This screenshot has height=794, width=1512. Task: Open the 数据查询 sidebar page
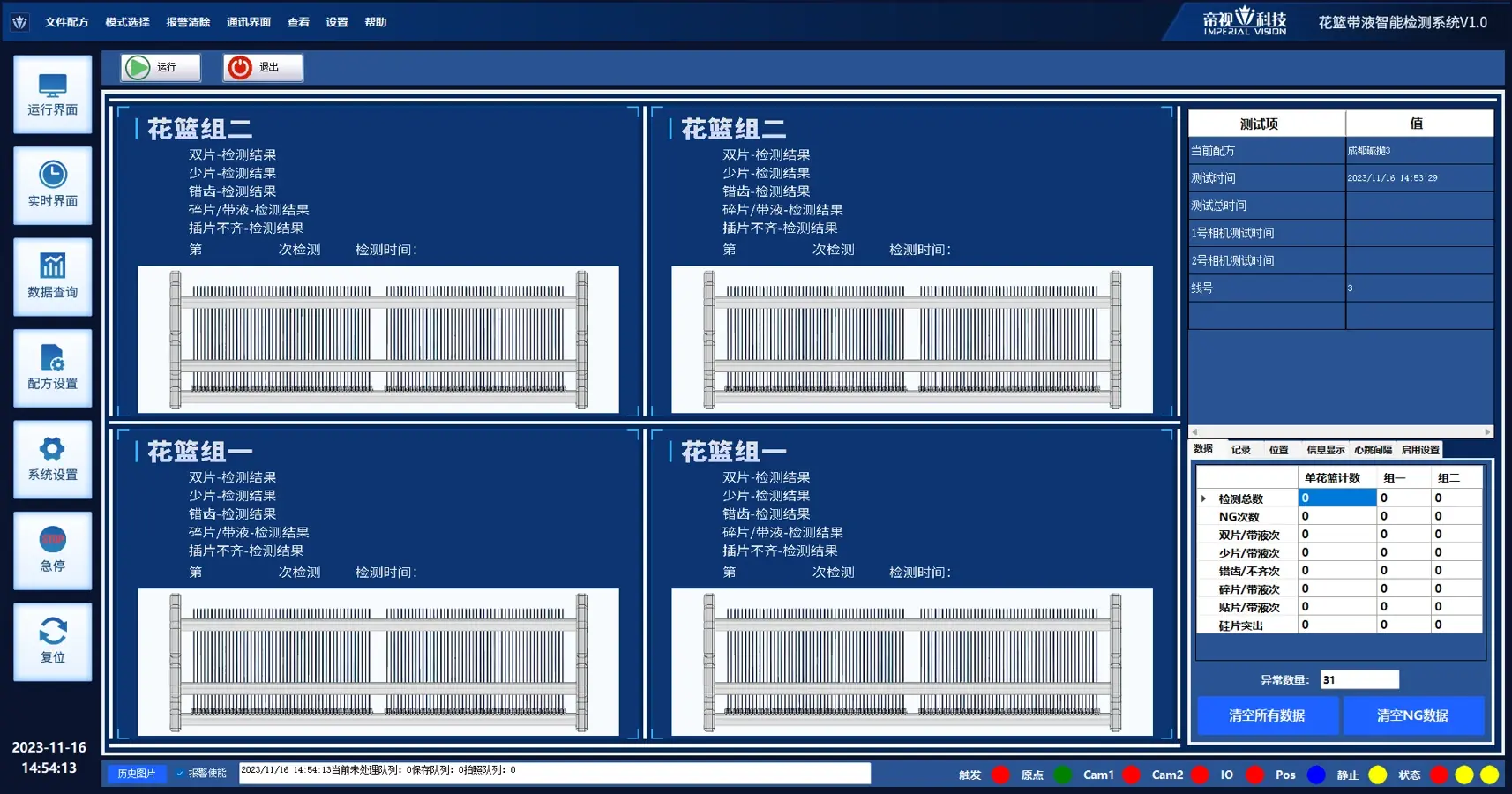coord(53,277)
